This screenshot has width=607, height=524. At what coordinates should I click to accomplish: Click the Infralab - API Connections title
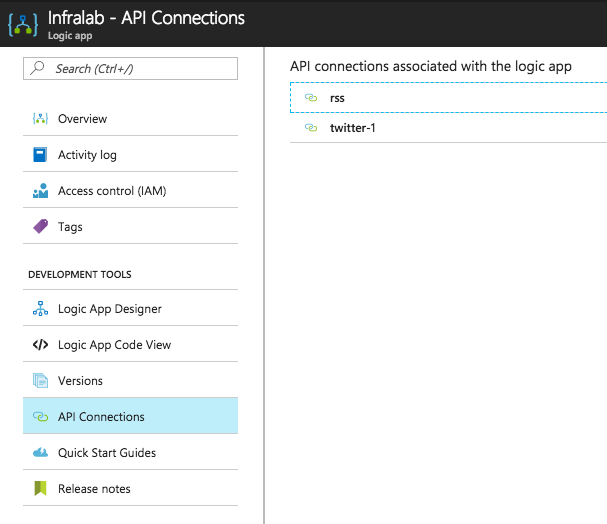point(146,18)
